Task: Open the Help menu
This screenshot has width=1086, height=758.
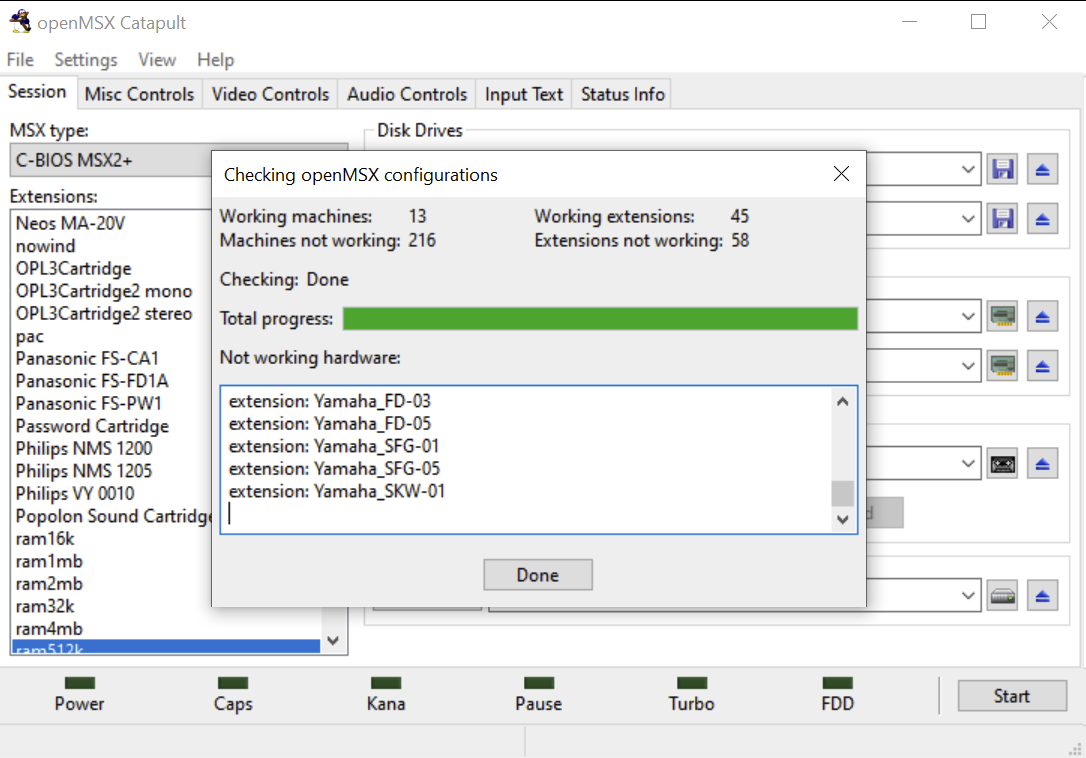Action: click(215, 60)
